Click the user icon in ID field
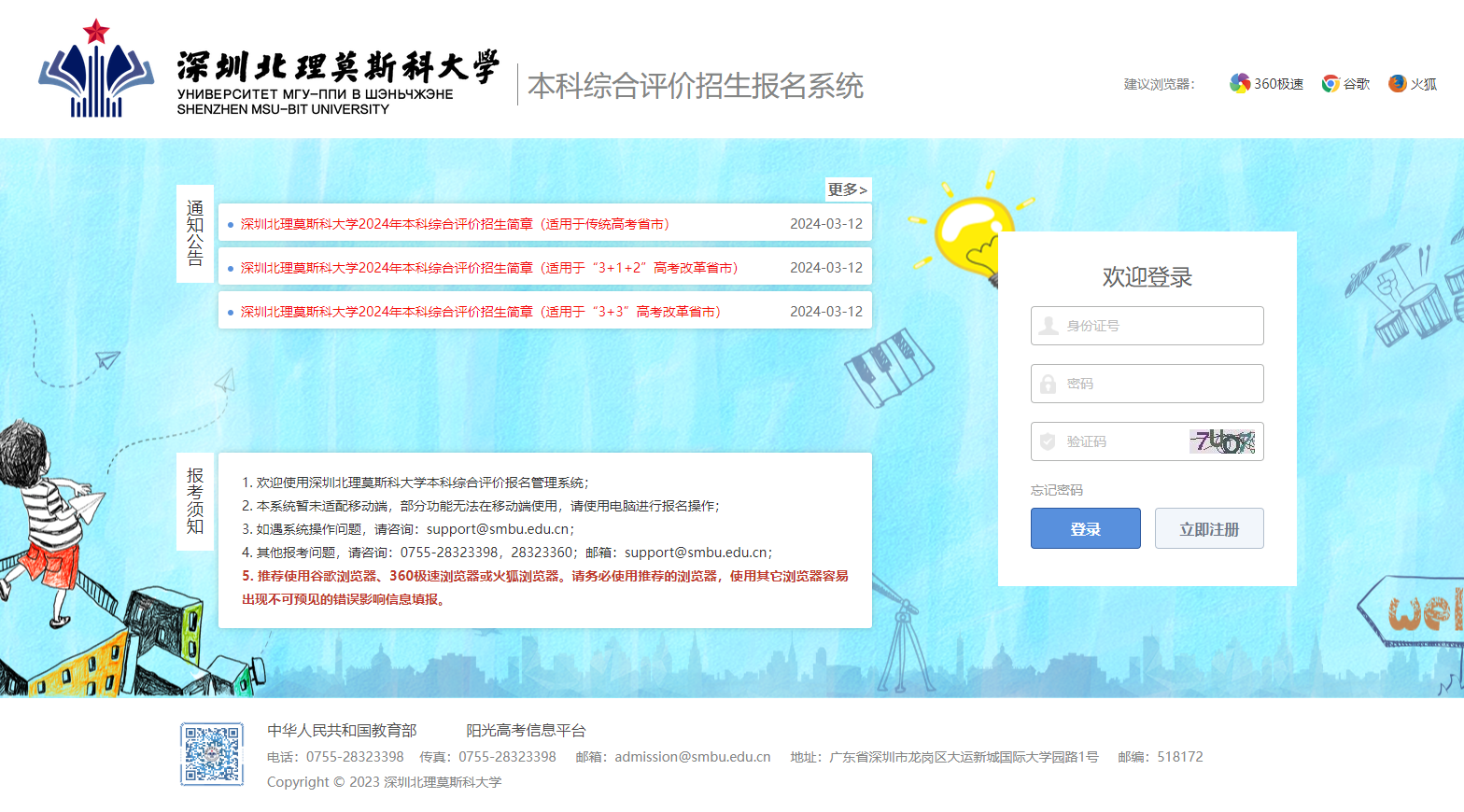1464x812 pixels. click(x=1049, y=326)
